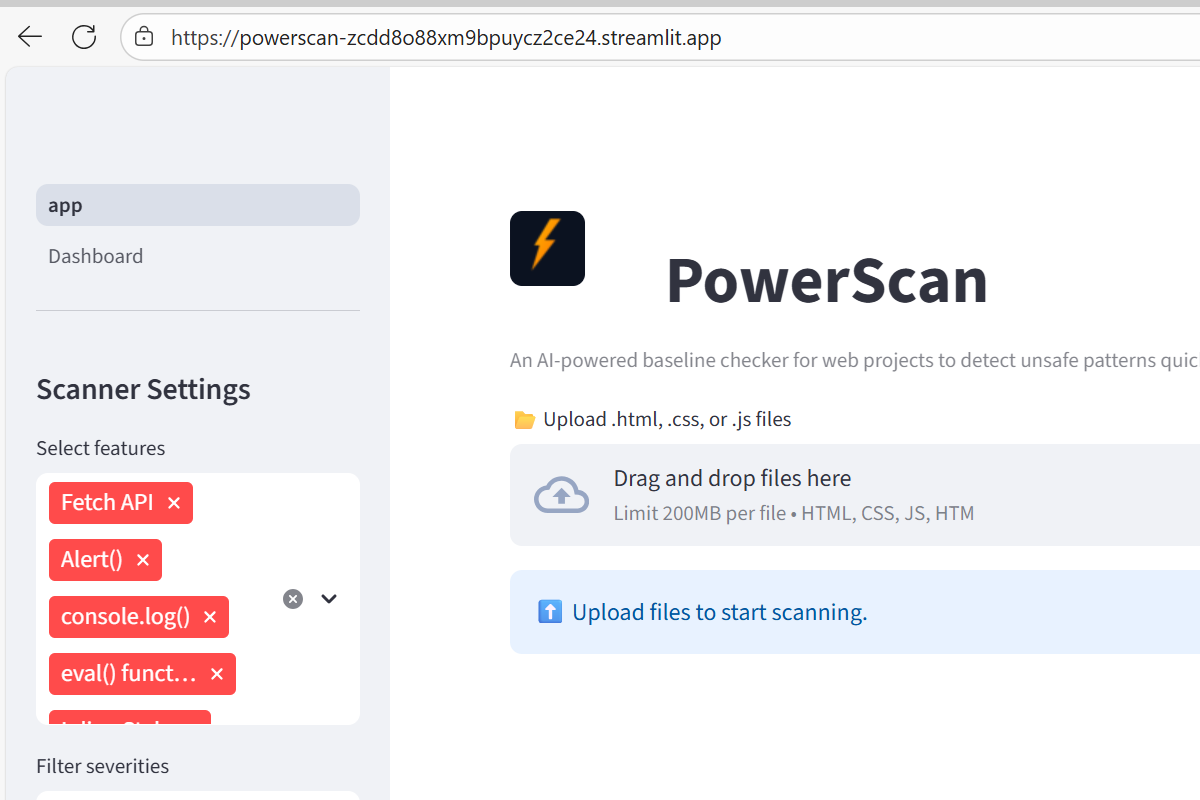The image size is (1200, 800).
Task: Click the Filter severities label
Action: 103,766
